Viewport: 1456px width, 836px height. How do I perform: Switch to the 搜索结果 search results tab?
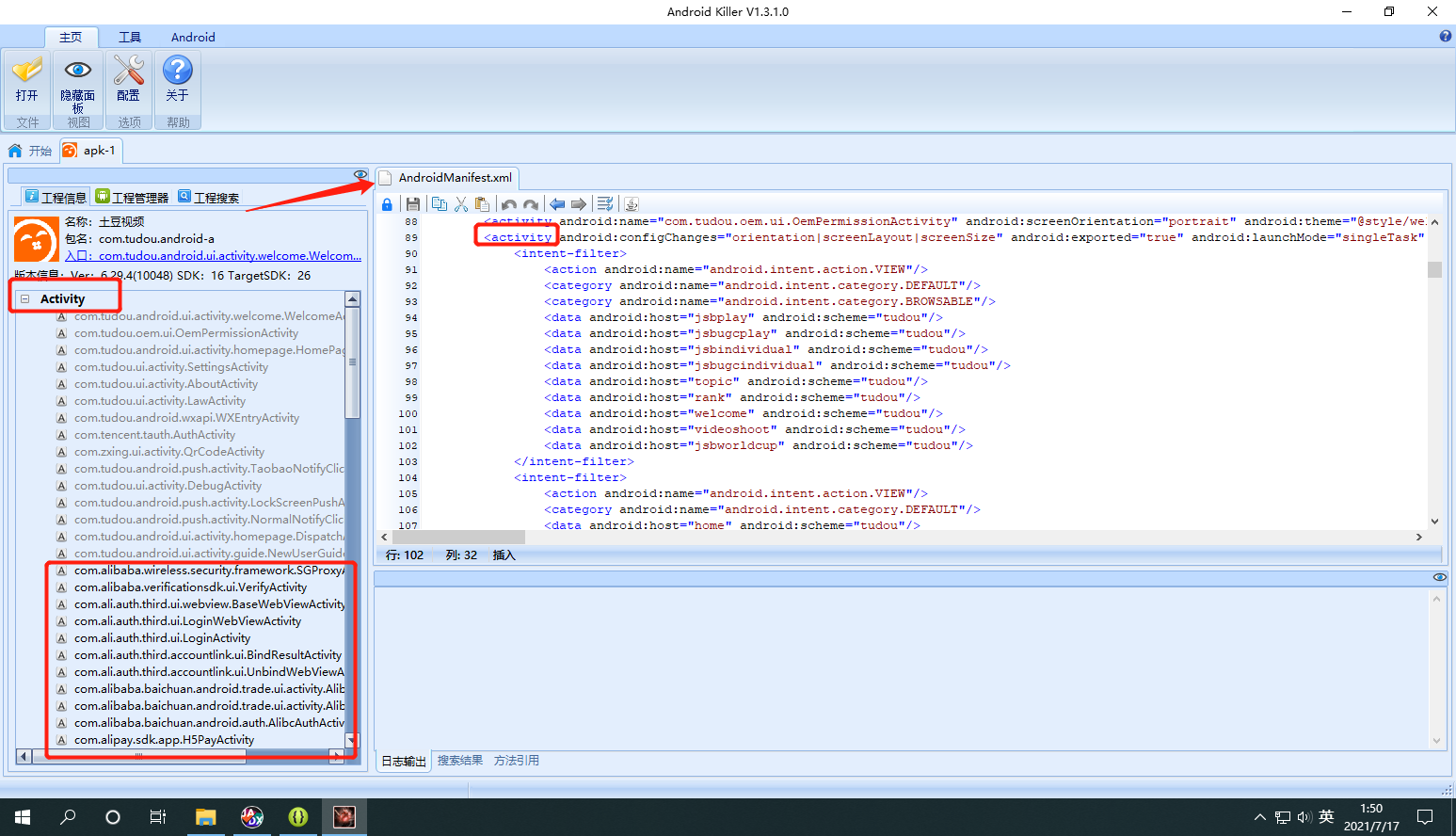coord(460,761)
